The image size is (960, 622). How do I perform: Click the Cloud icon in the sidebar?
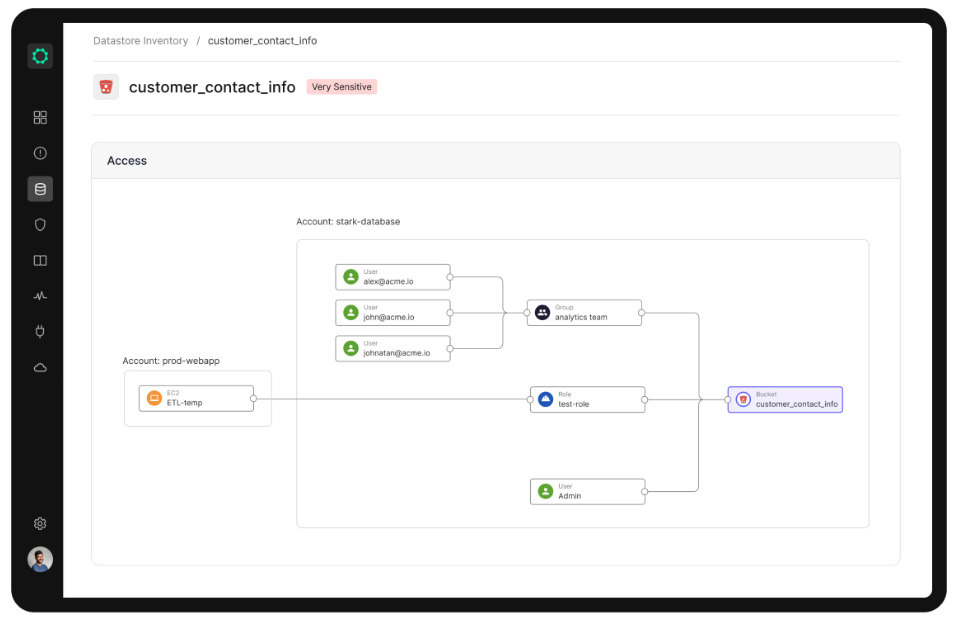(40, 367)
